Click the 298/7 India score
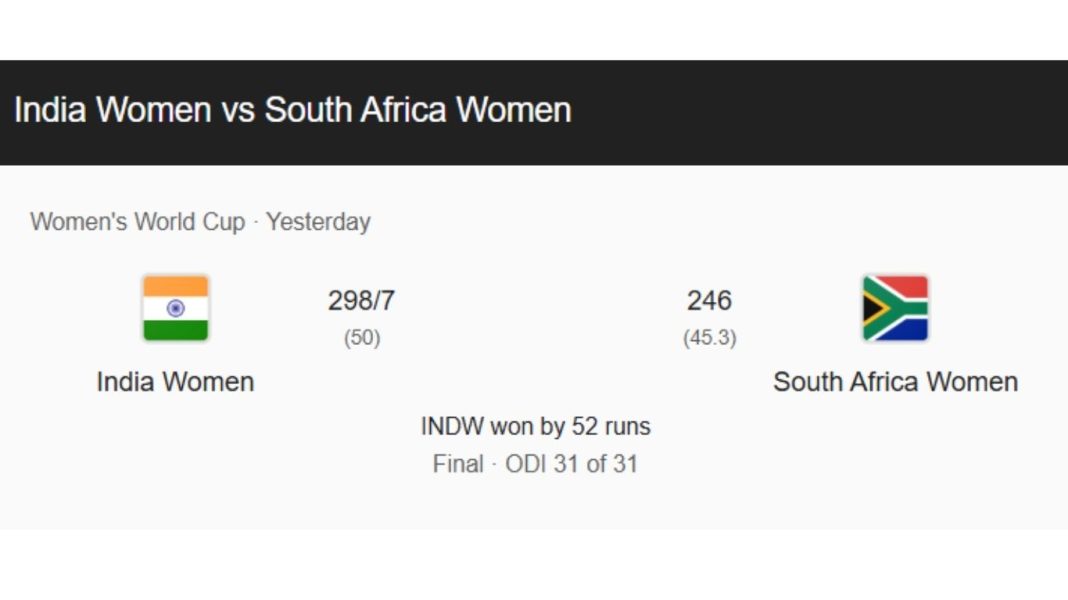Screen dimensions: 1068x600 pyautogui.click(x=361, y=300)
